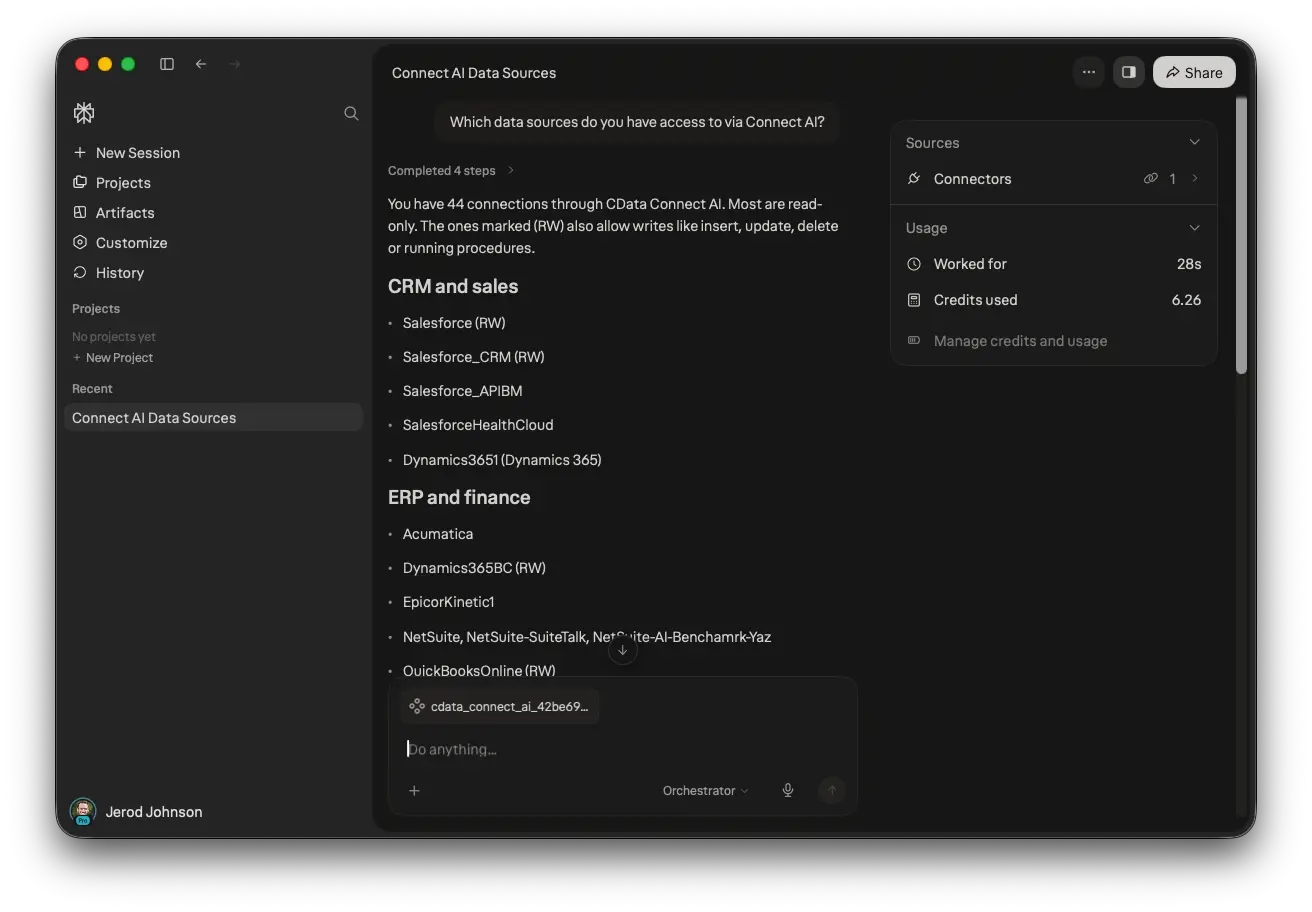The image size is (1312, 912).
Task: Open Manage credits and usage
Action: coord(1020,341)
